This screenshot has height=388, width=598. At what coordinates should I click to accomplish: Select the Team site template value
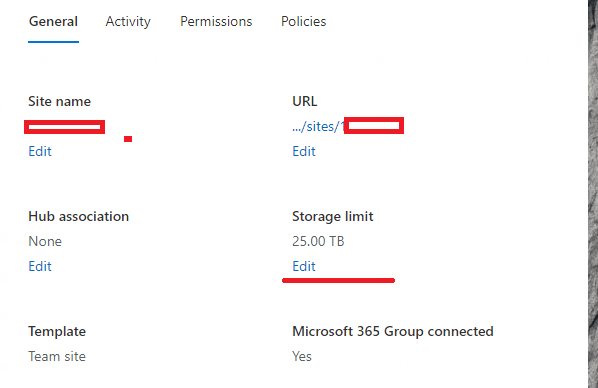point(57,356)
